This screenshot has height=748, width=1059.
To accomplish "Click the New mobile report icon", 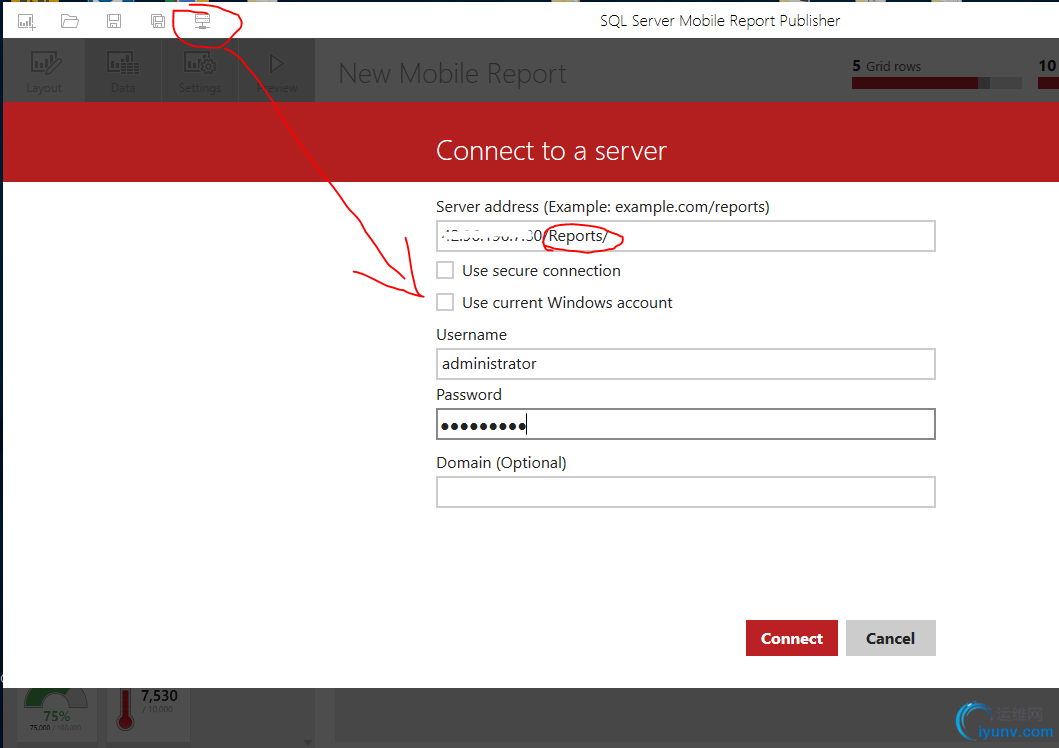I will (26, 22).
